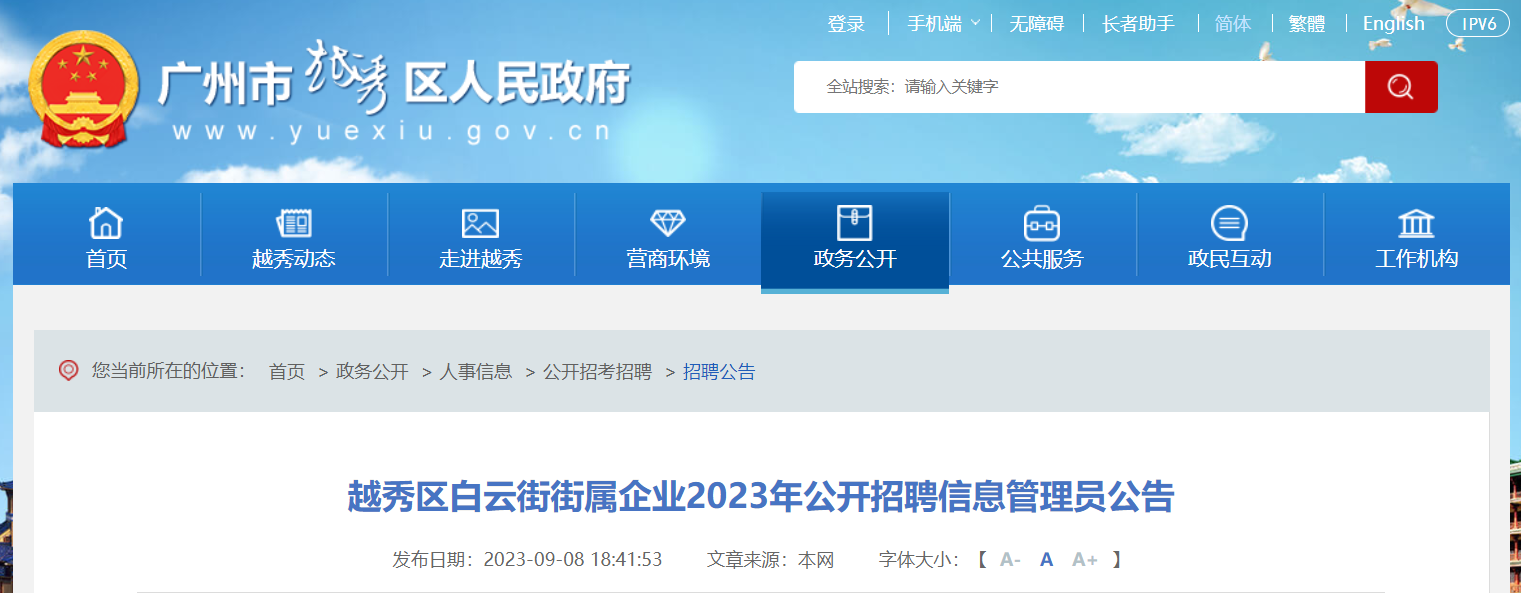This screenshot has height=593, width=1521.
Task: Go to 公开招考招聘 in the breadcrumb
Action: pos(597,372)
